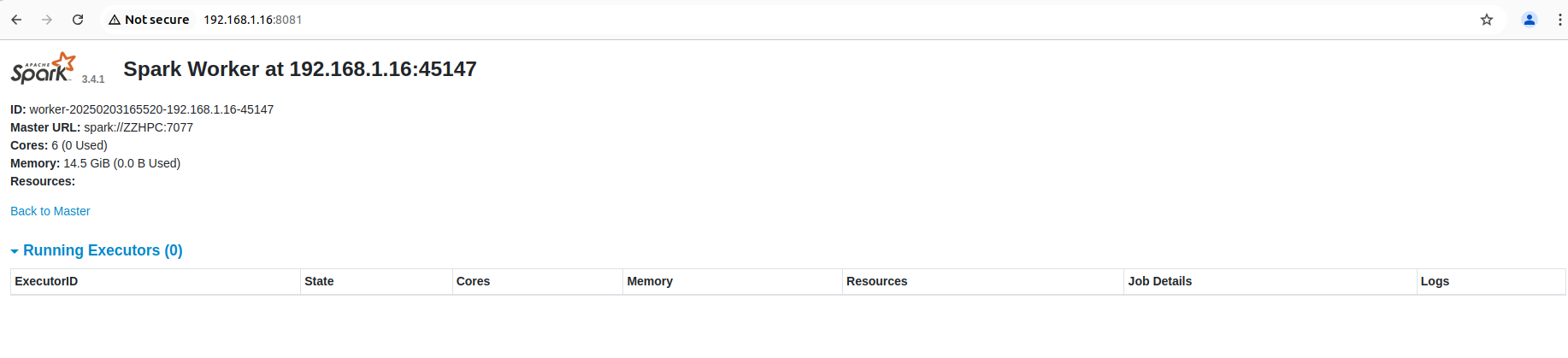Click the Spark version 3.4.1 label
The image size is (1568, 358).
pyautogui.click(x=93, y=79)
